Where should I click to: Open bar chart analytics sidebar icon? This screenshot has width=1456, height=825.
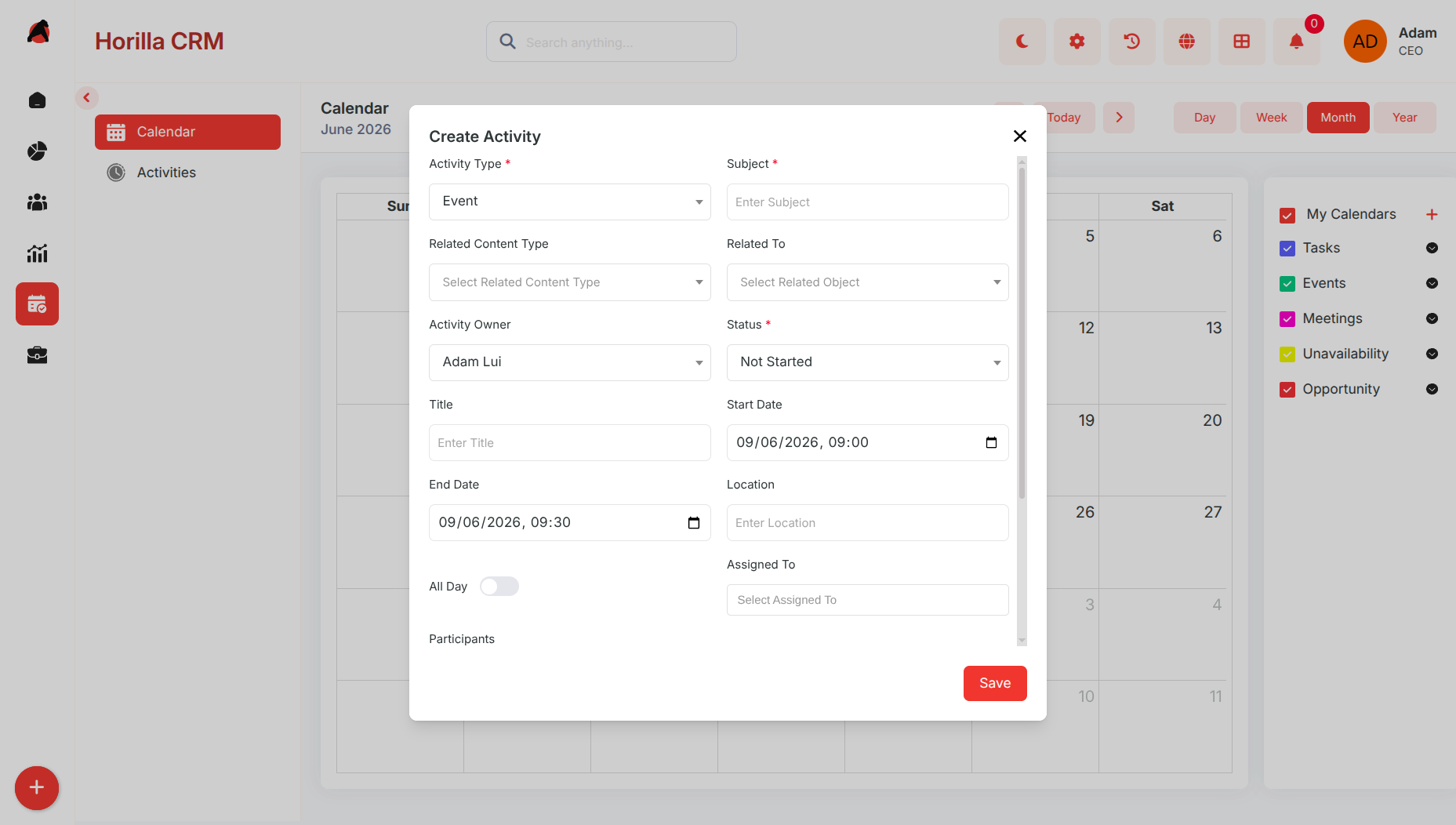pyautogui.click(x=37, y=253)
